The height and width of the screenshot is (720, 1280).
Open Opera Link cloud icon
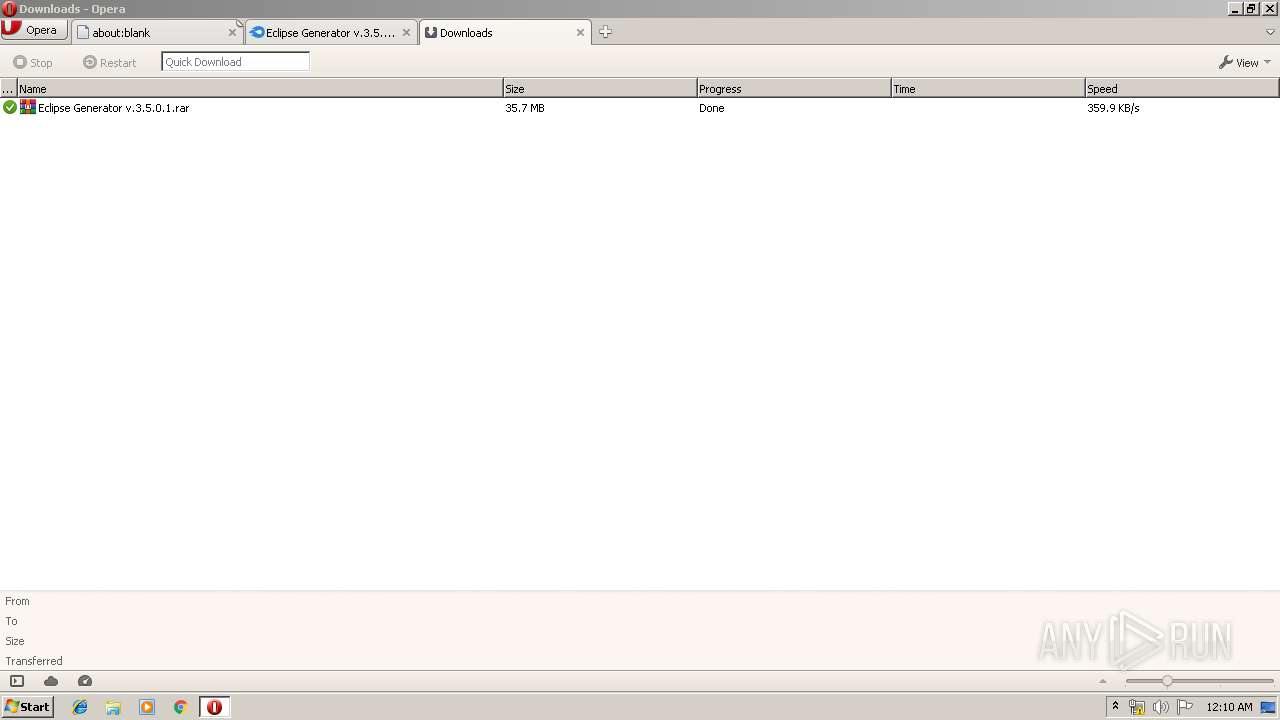(x=51, y=681)
